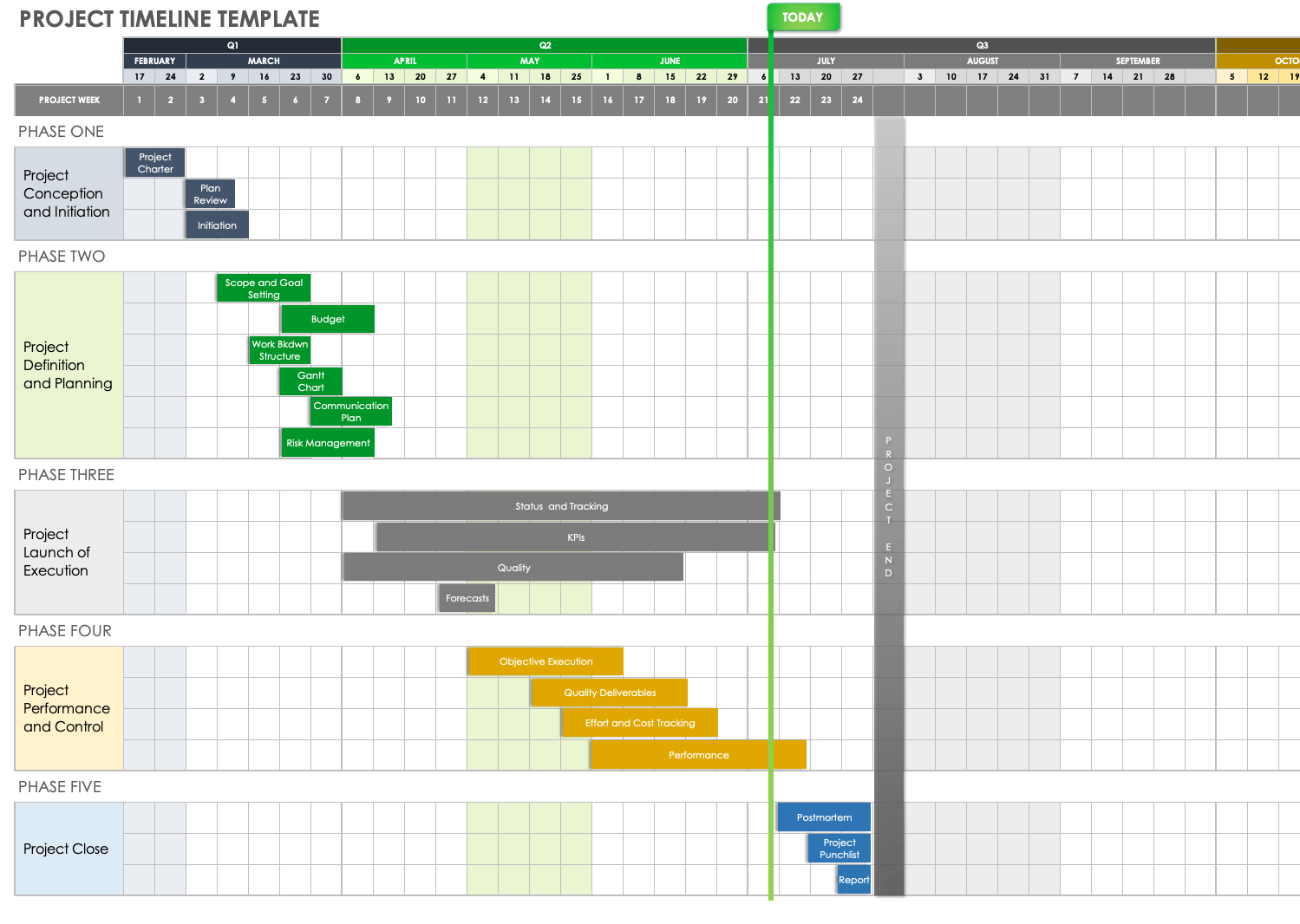Click the JULY month header

click(826, 61)
